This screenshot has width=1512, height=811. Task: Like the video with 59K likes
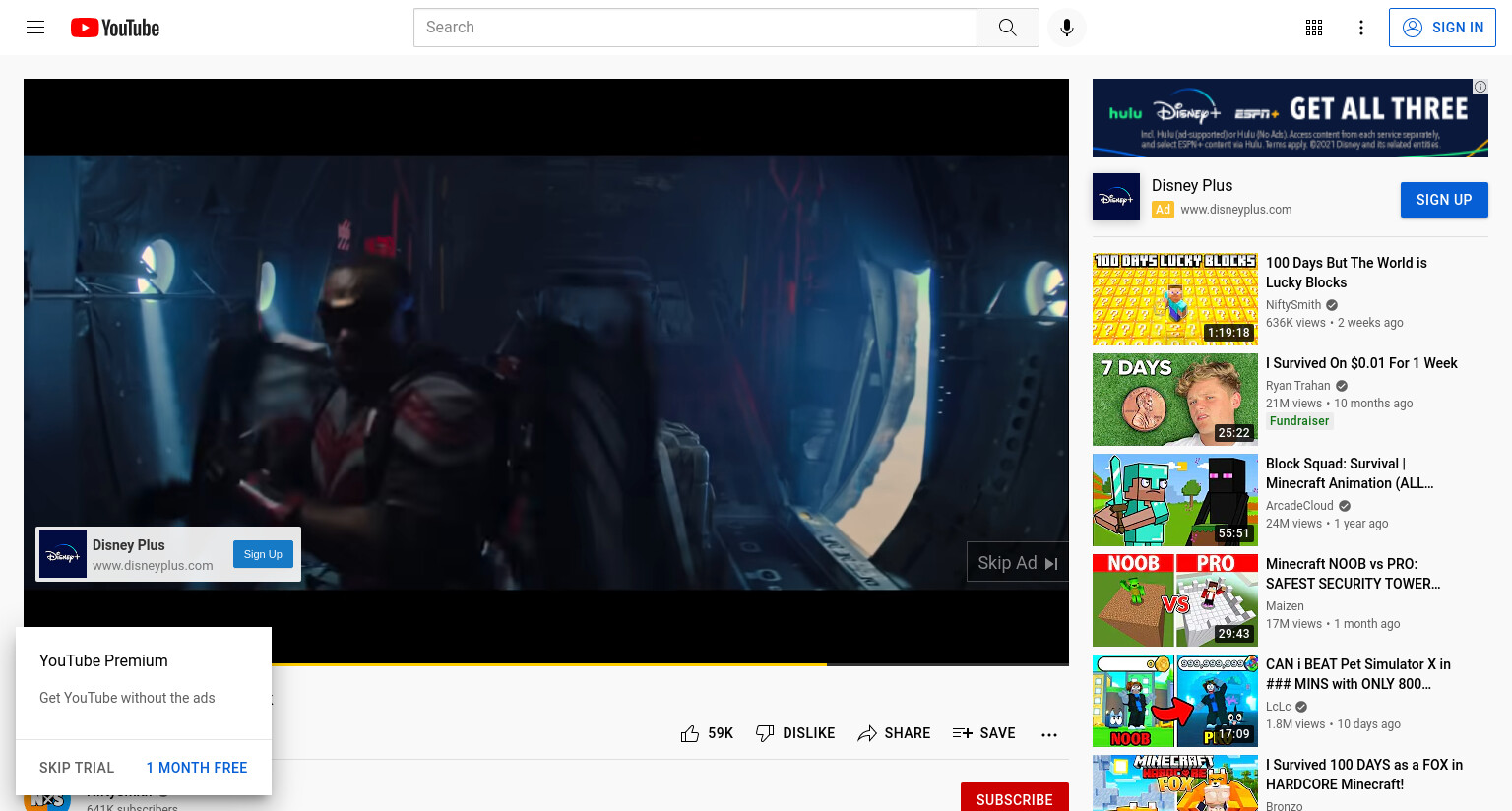coord(707,733)
